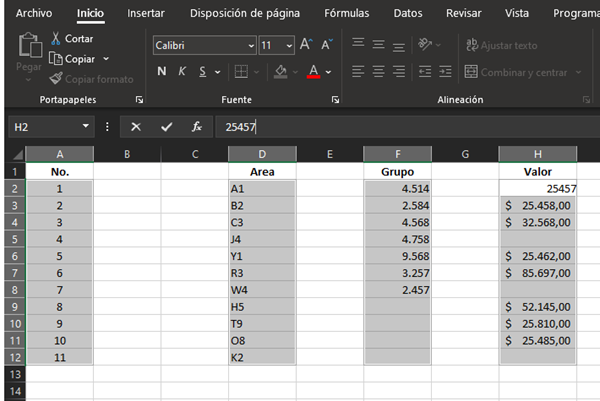This screenshot has width=600, height=401.
Task: Switch to the Vista tab
Action: coord(517,13)
